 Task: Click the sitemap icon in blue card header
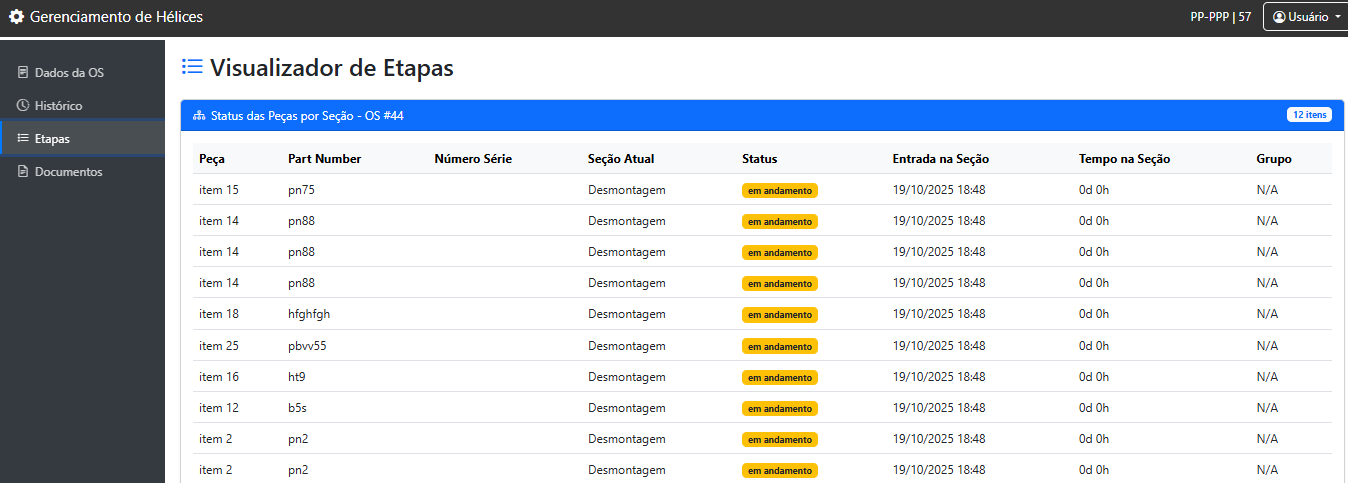pos(199,116)
